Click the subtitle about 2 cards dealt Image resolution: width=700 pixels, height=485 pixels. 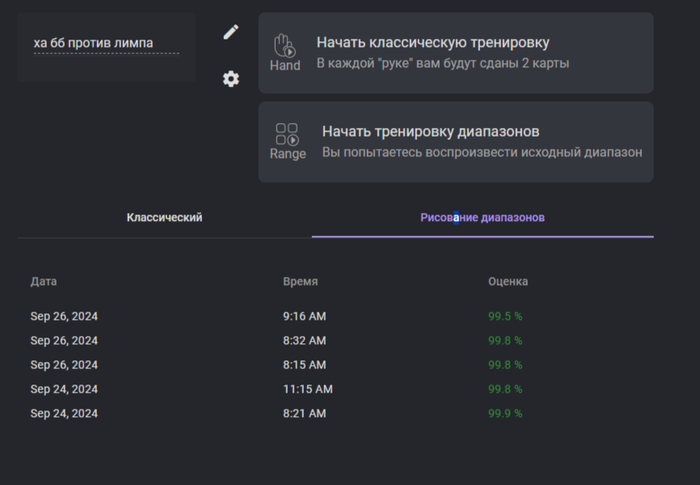(x=443, y=63)
